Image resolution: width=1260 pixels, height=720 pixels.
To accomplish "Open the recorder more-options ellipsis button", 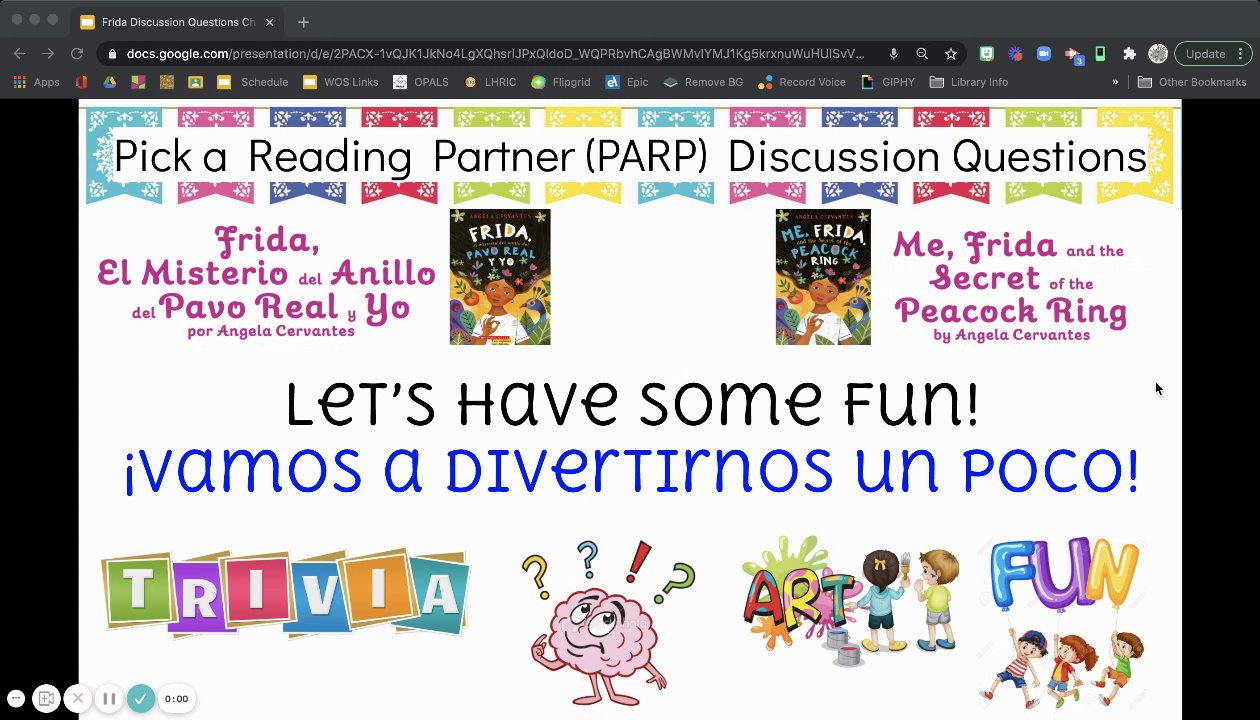I will pos(16,699).
